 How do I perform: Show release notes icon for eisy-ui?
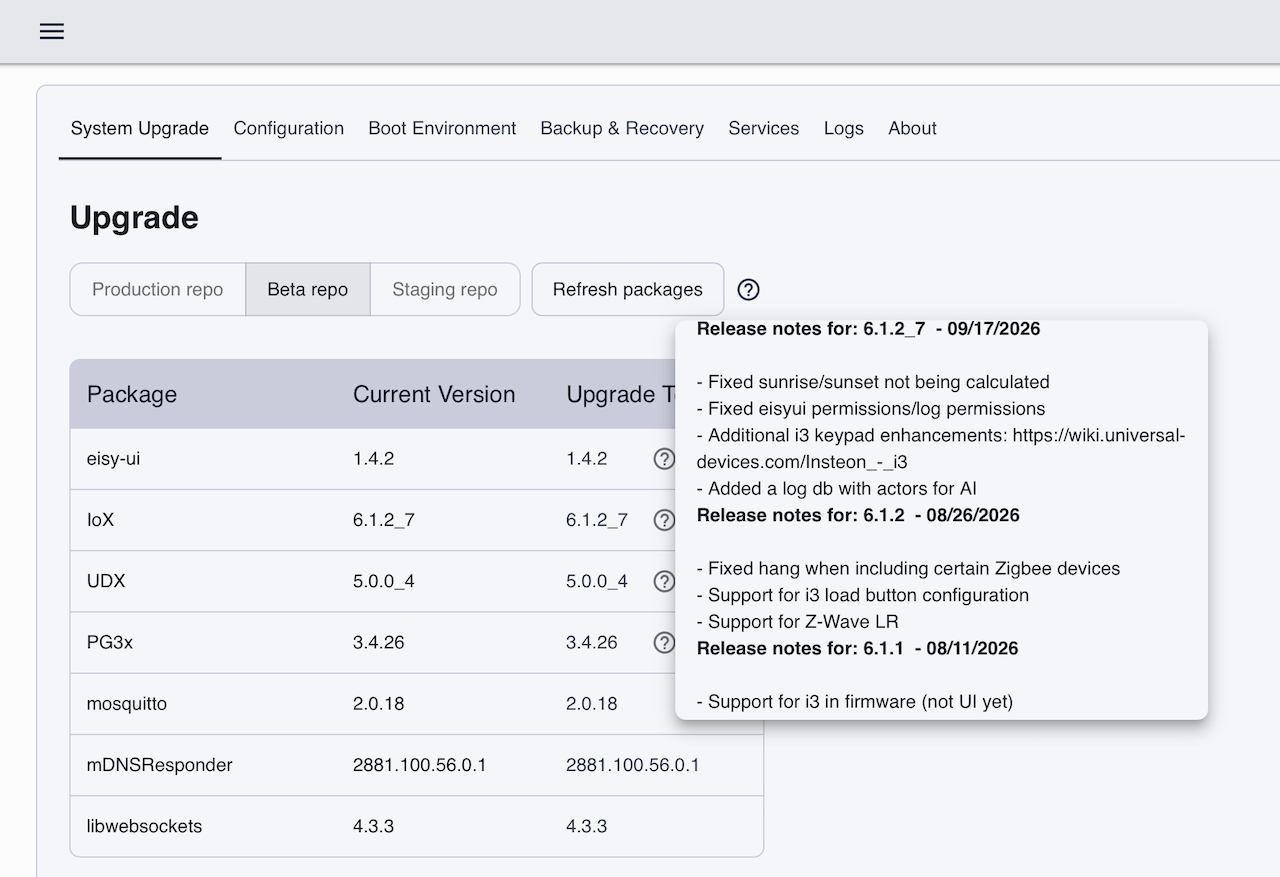point(664,458)
